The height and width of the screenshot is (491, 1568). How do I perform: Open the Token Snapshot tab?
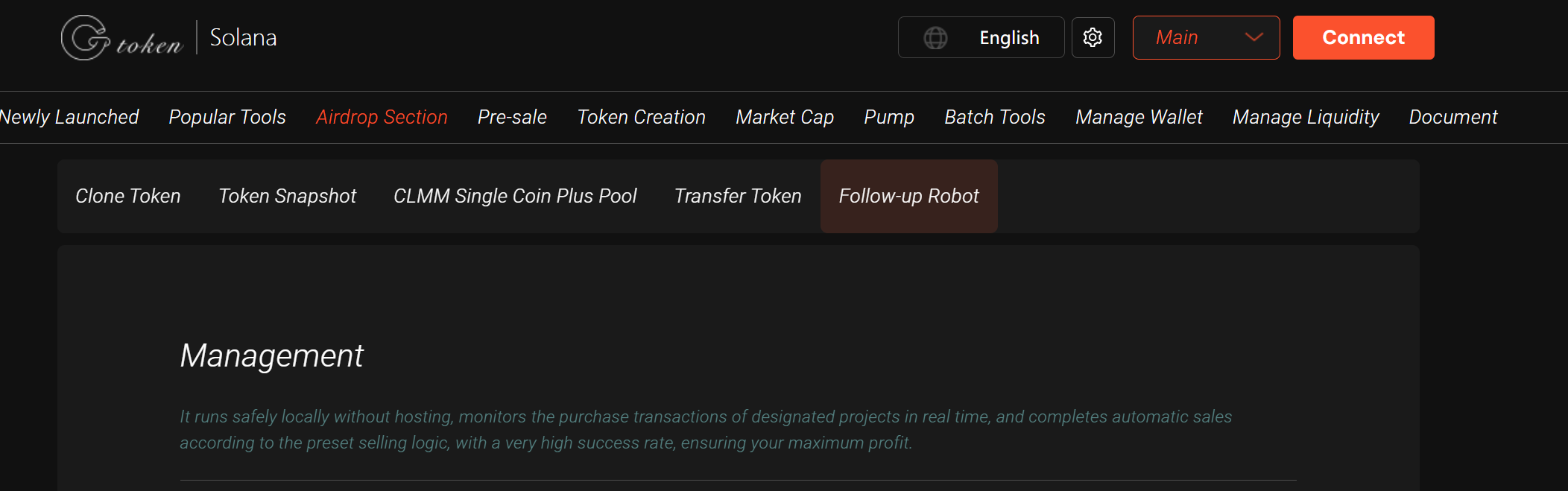pyautogui.click(x=287, y=196)
